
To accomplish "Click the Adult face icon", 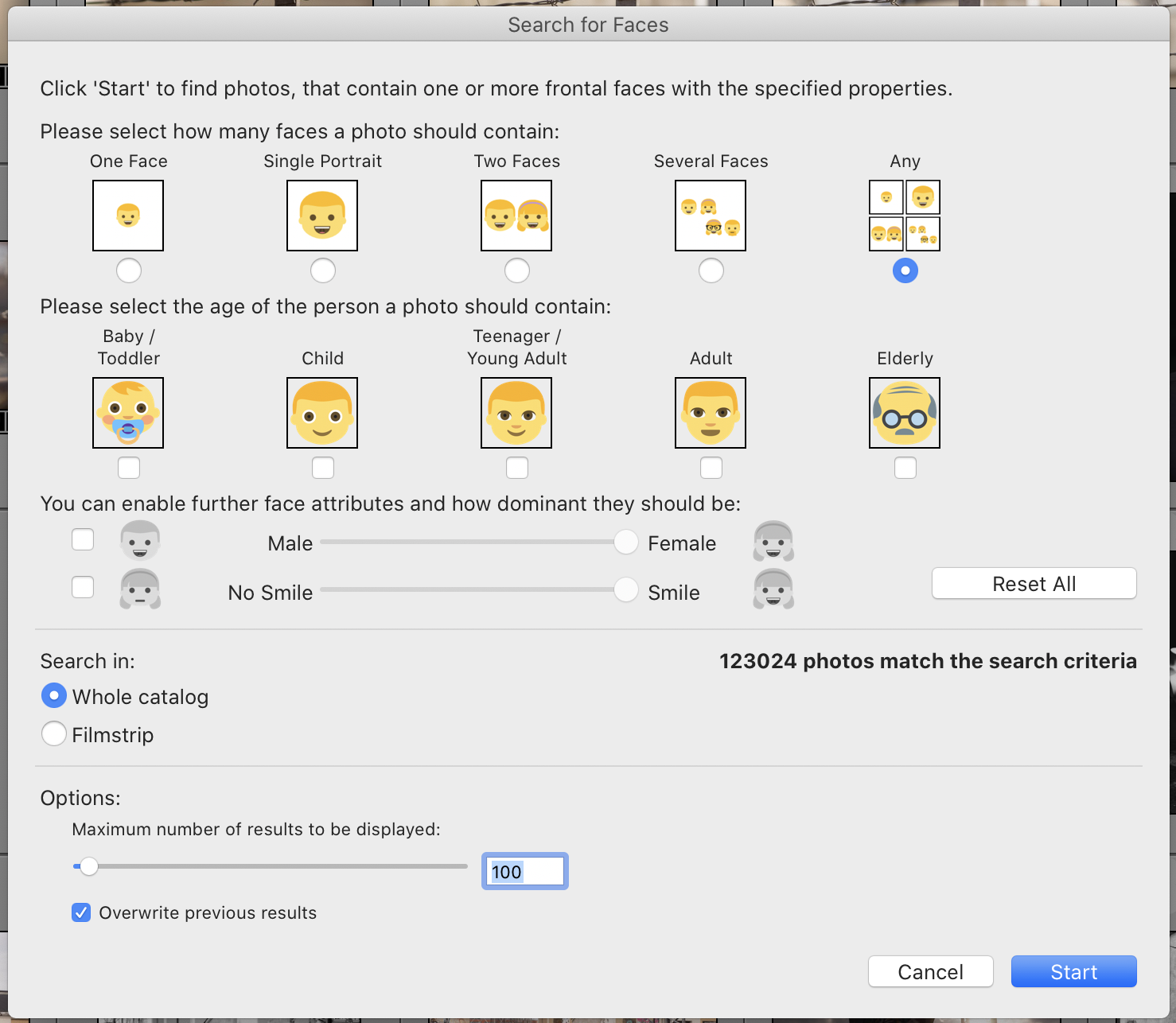I will pos(711,413).
